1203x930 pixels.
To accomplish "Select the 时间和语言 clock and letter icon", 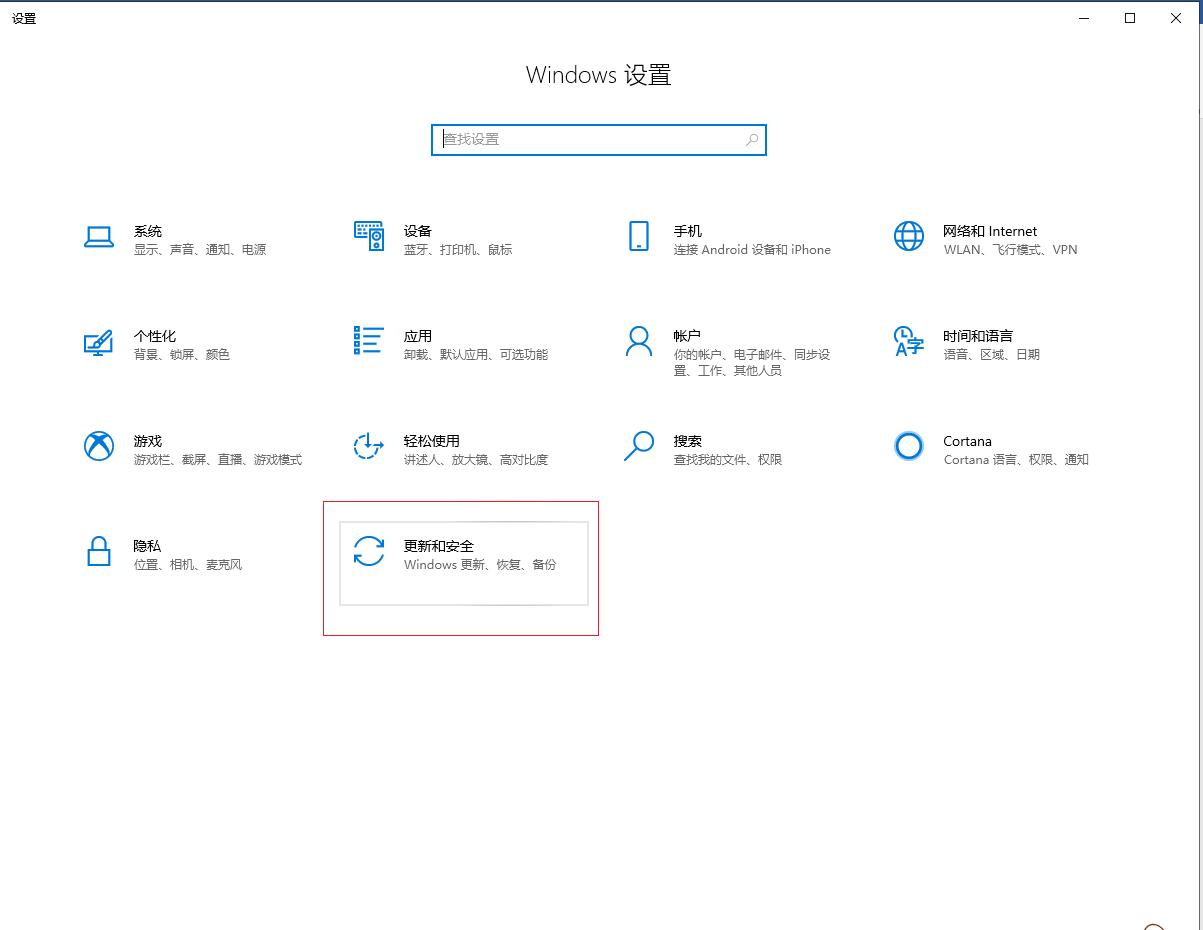I will 908,341.
